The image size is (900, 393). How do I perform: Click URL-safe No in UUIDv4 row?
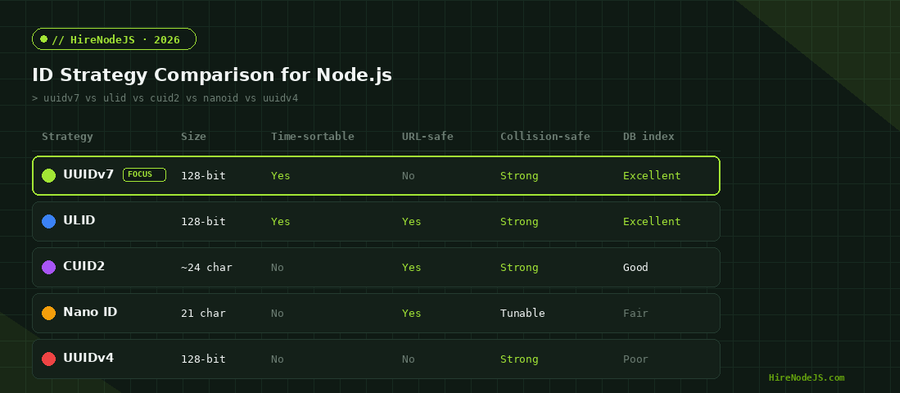[x=408, y=359]
